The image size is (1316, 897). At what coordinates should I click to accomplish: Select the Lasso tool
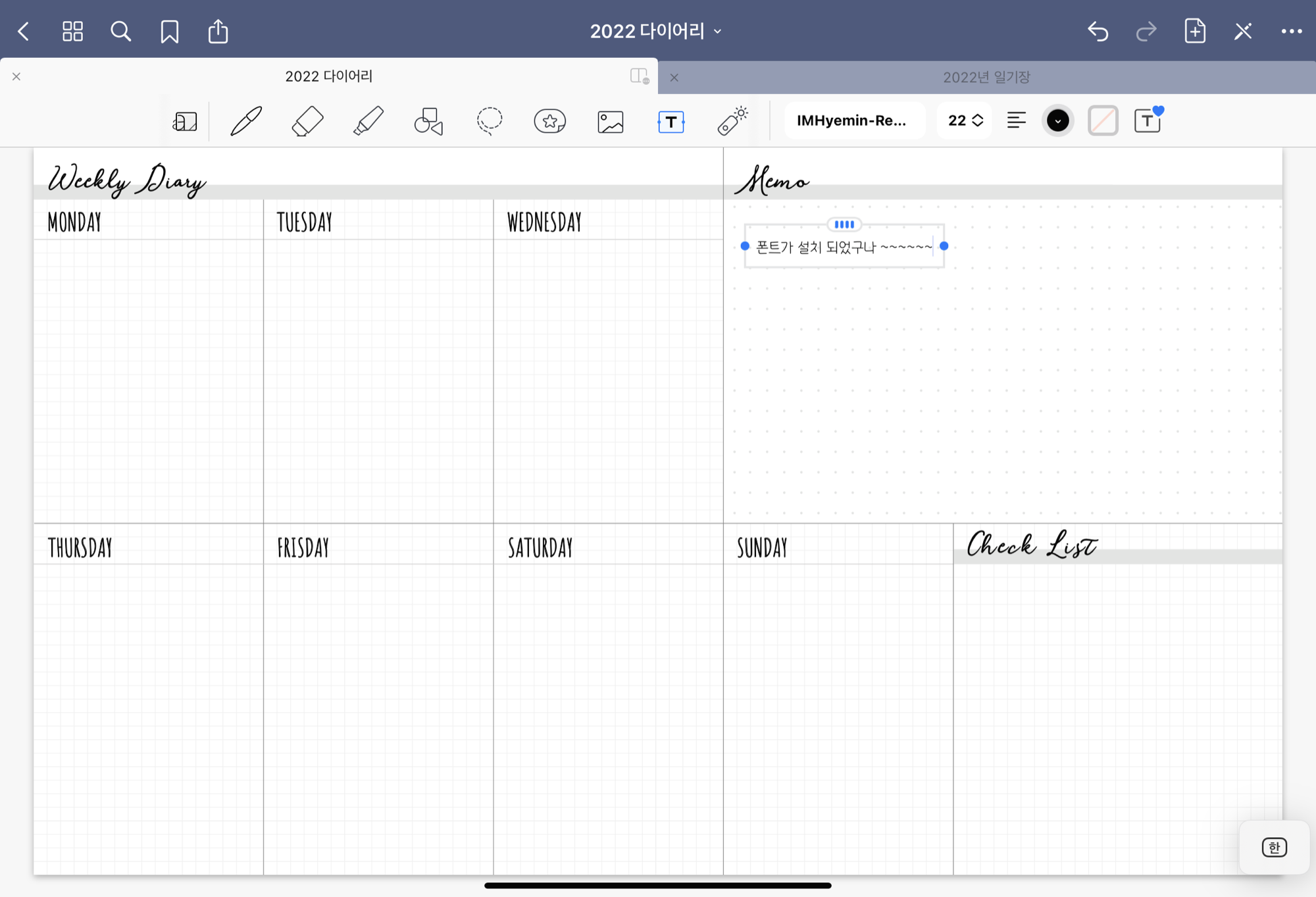pos(489,121)
